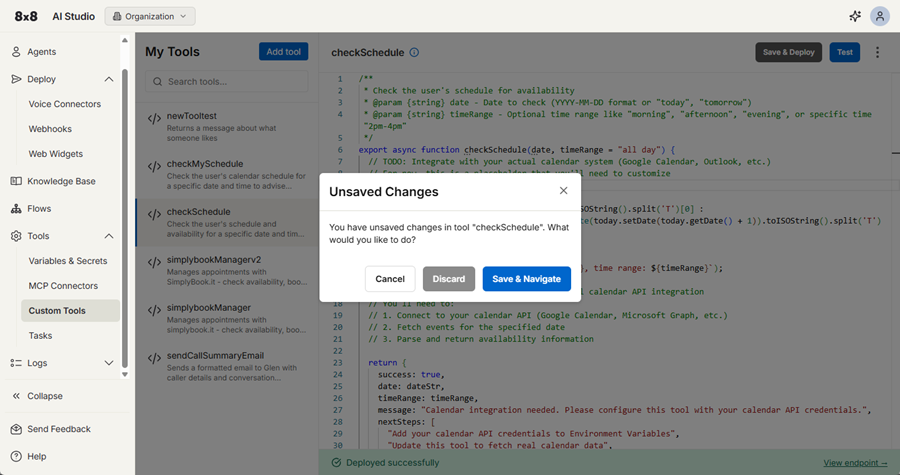Image resolution: width=900 pixels, height=475 pixels.
Task: Click the code icon for checkMySchedule
Action: tap(154, 166)
